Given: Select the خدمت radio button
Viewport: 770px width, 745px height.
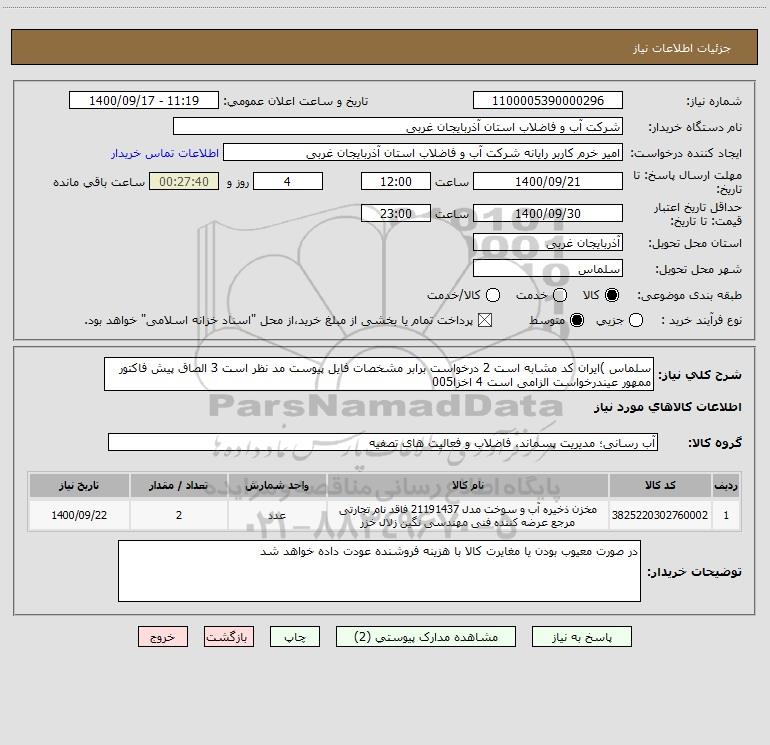Looking at the screenshot, I should 560,295.
